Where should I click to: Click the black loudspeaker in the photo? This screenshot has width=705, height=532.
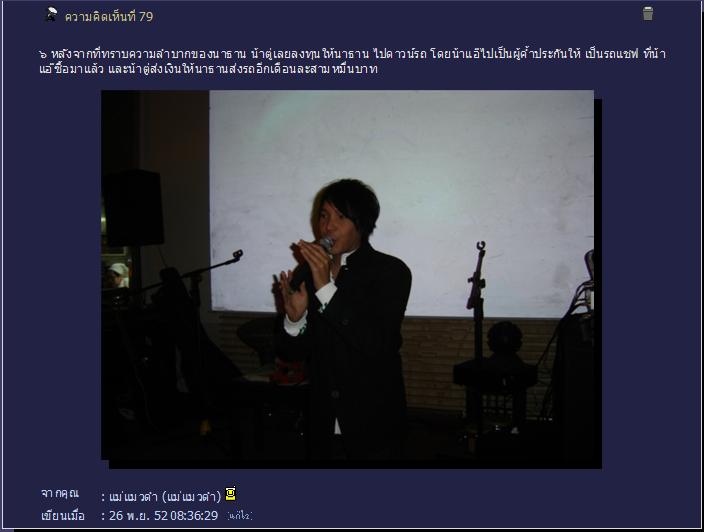pos(133,208)
